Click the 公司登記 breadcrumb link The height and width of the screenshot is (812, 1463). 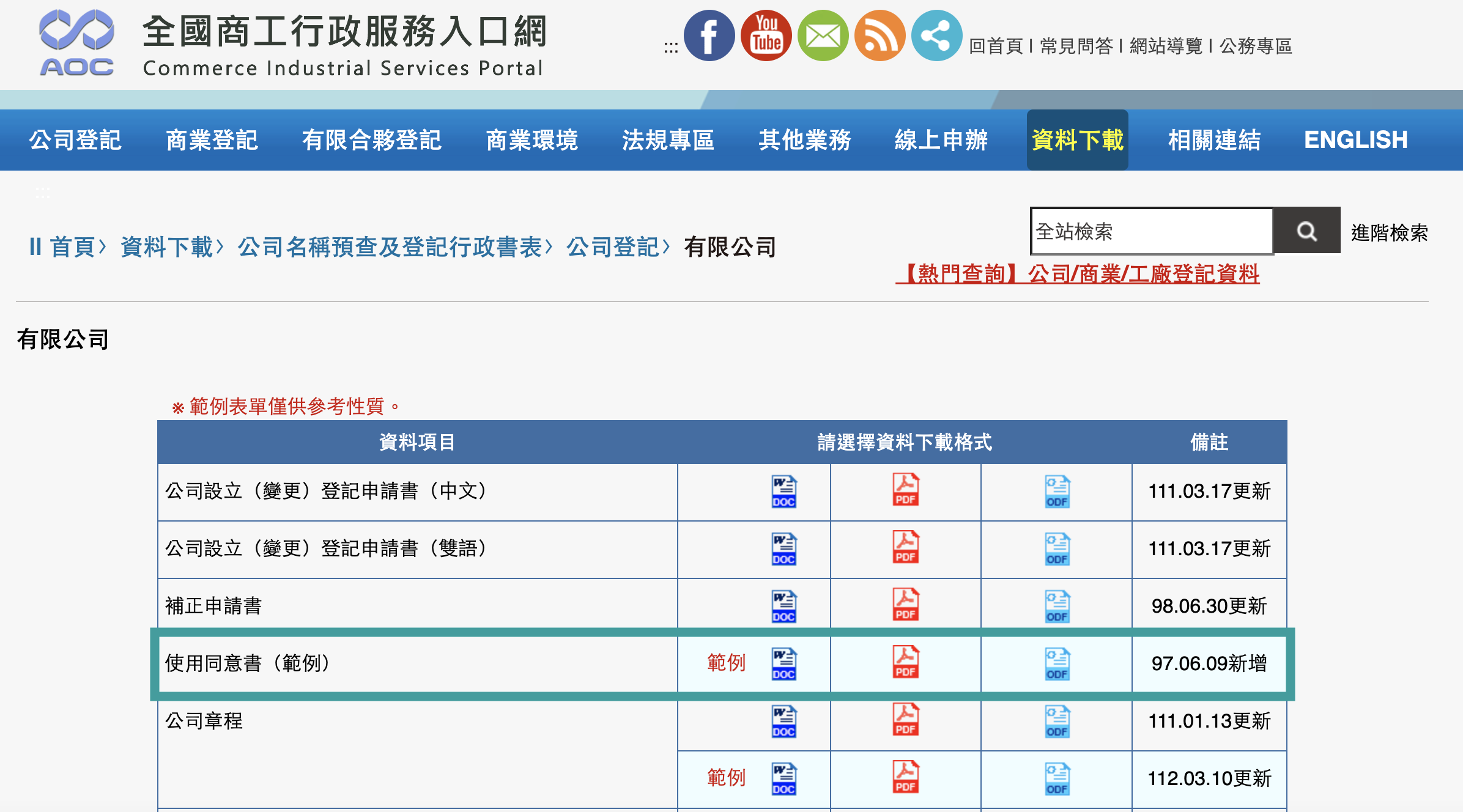[x=613, y=247]
